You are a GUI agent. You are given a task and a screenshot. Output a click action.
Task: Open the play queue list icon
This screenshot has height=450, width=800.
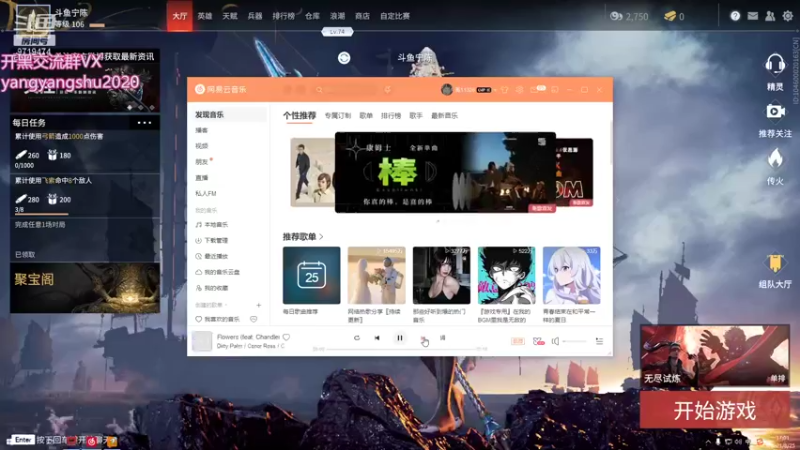pos(599,341)
